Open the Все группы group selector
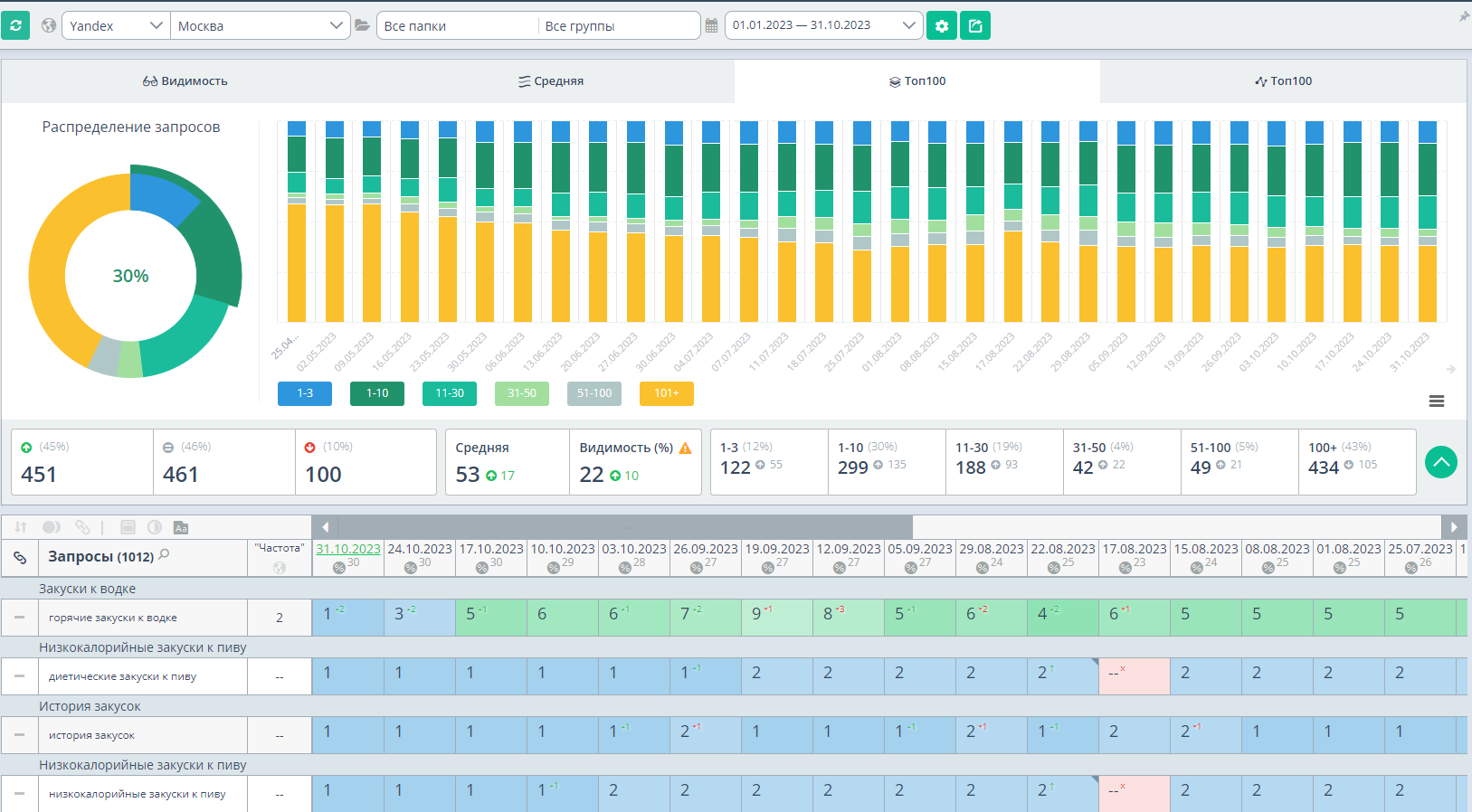The image size is (1472, 812). click(620, 25)
